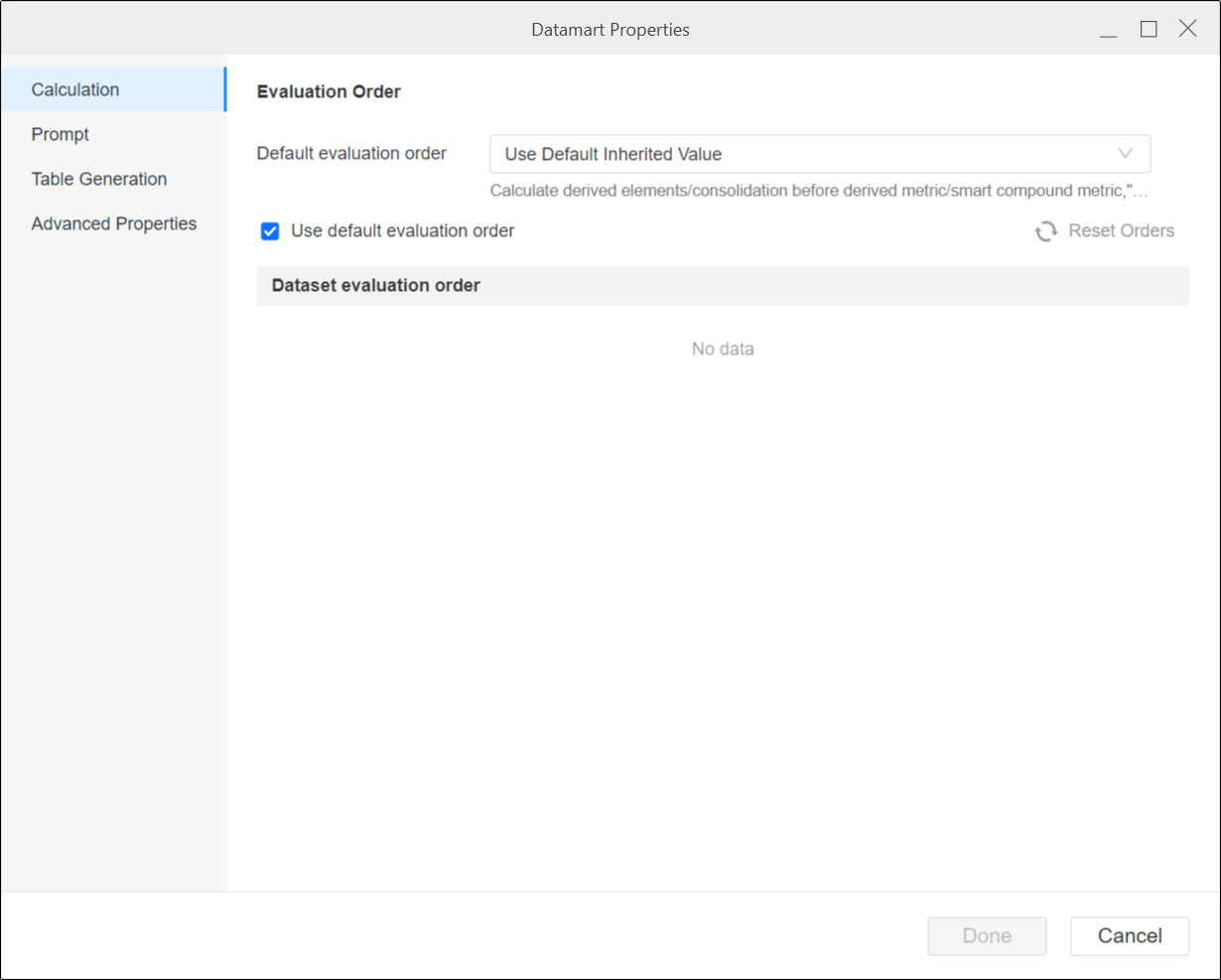
Task: Maximize the Datamart Properties window
Action: 1149,29
